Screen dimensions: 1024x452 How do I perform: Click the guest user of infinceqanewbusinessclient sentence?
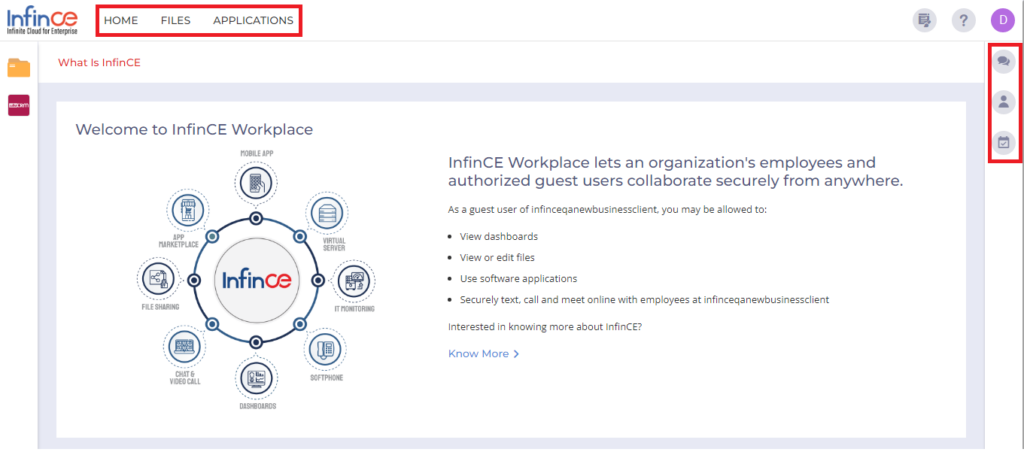coord(607,210)
